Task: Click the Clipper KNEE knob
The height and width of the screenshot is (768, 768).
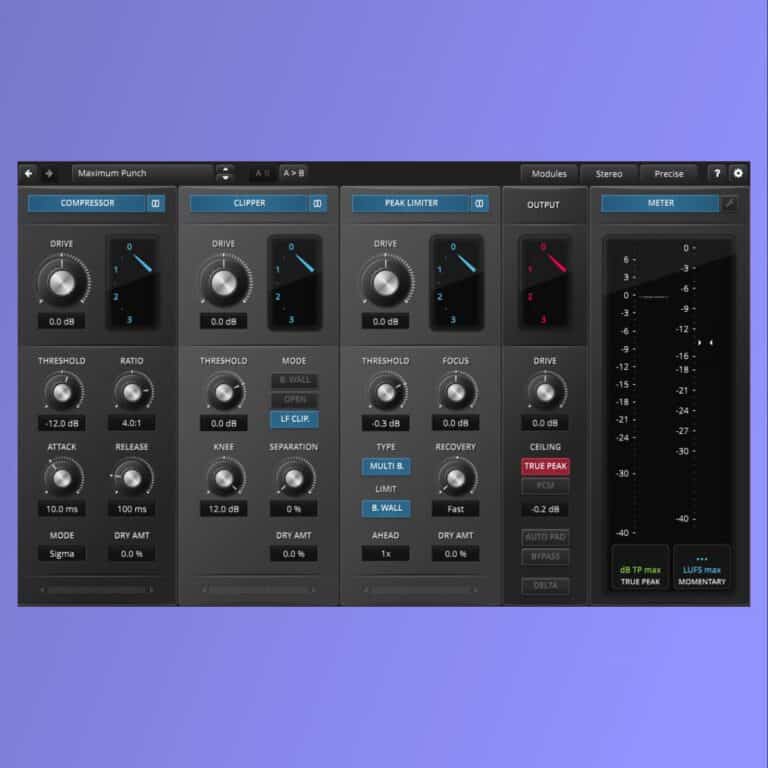Action: point(224,478)
